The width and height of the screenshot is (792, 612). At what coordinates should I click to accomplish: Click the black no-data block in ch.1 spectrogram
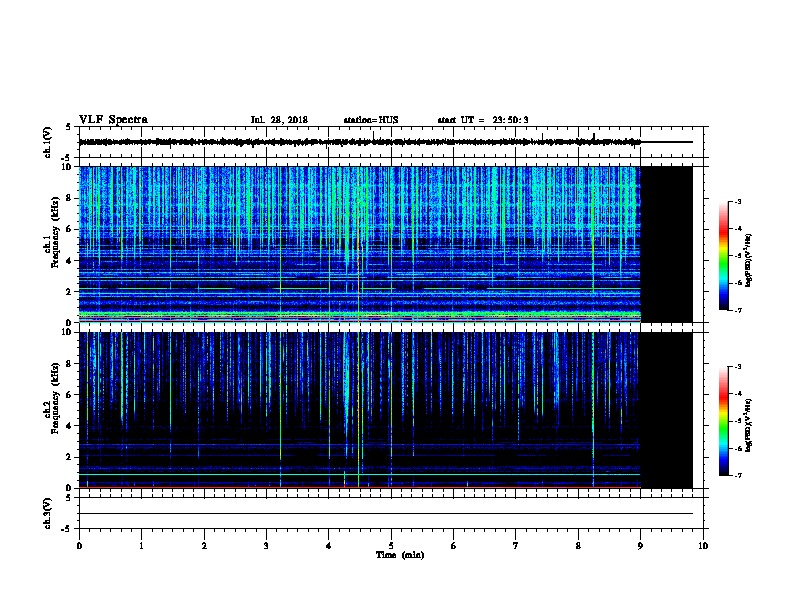click(667, 244)
